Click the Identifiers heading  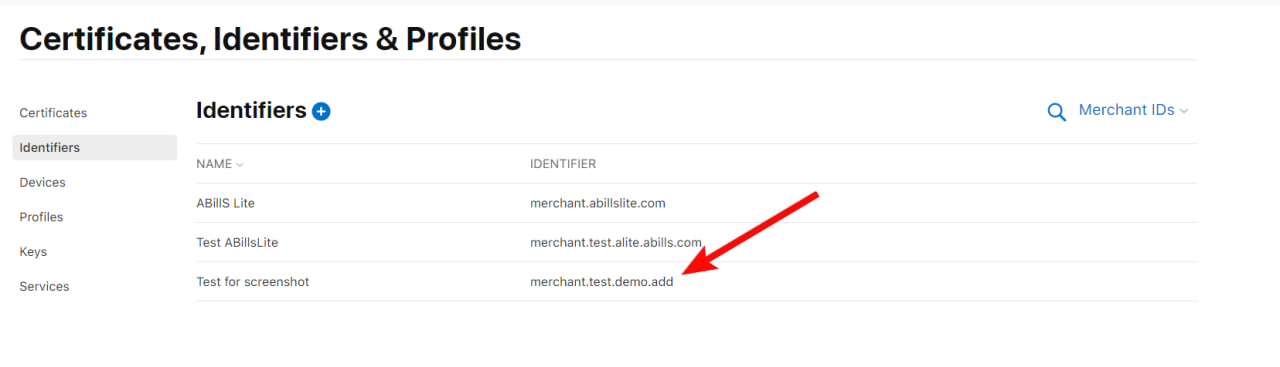[x=251, y=110]
